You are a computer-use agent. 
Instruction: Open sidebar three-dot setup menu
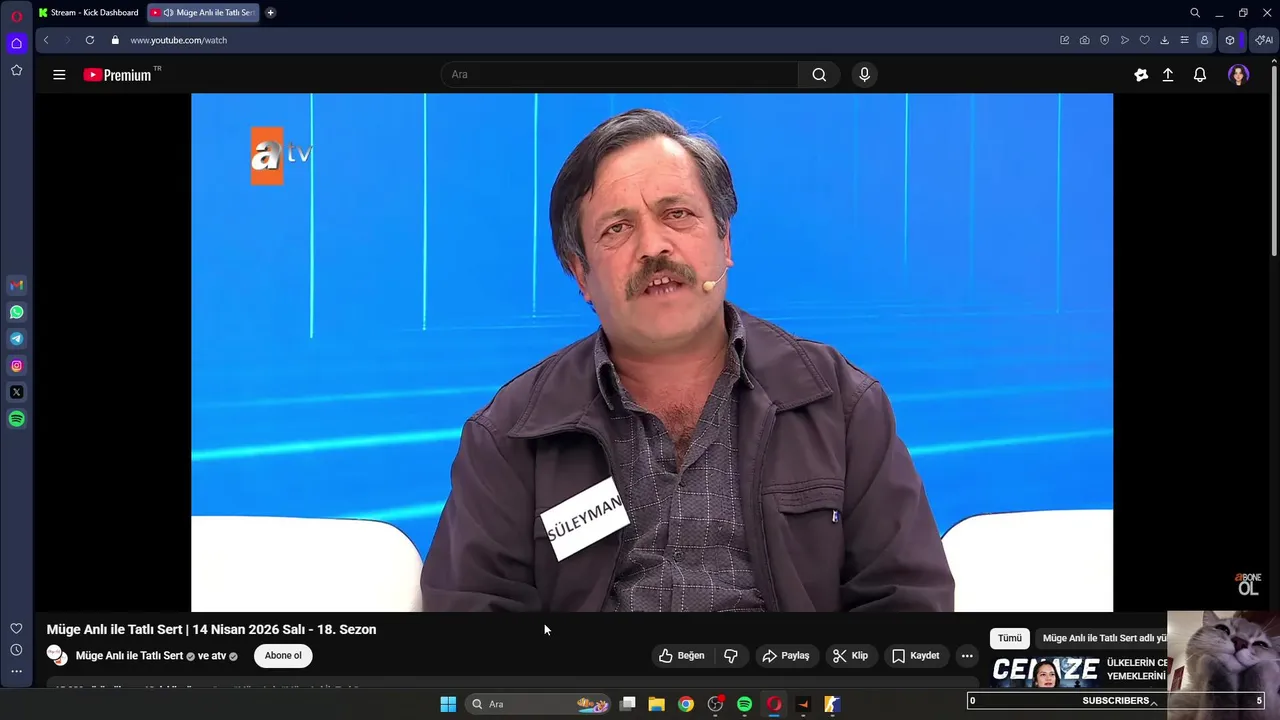[16, 671]
